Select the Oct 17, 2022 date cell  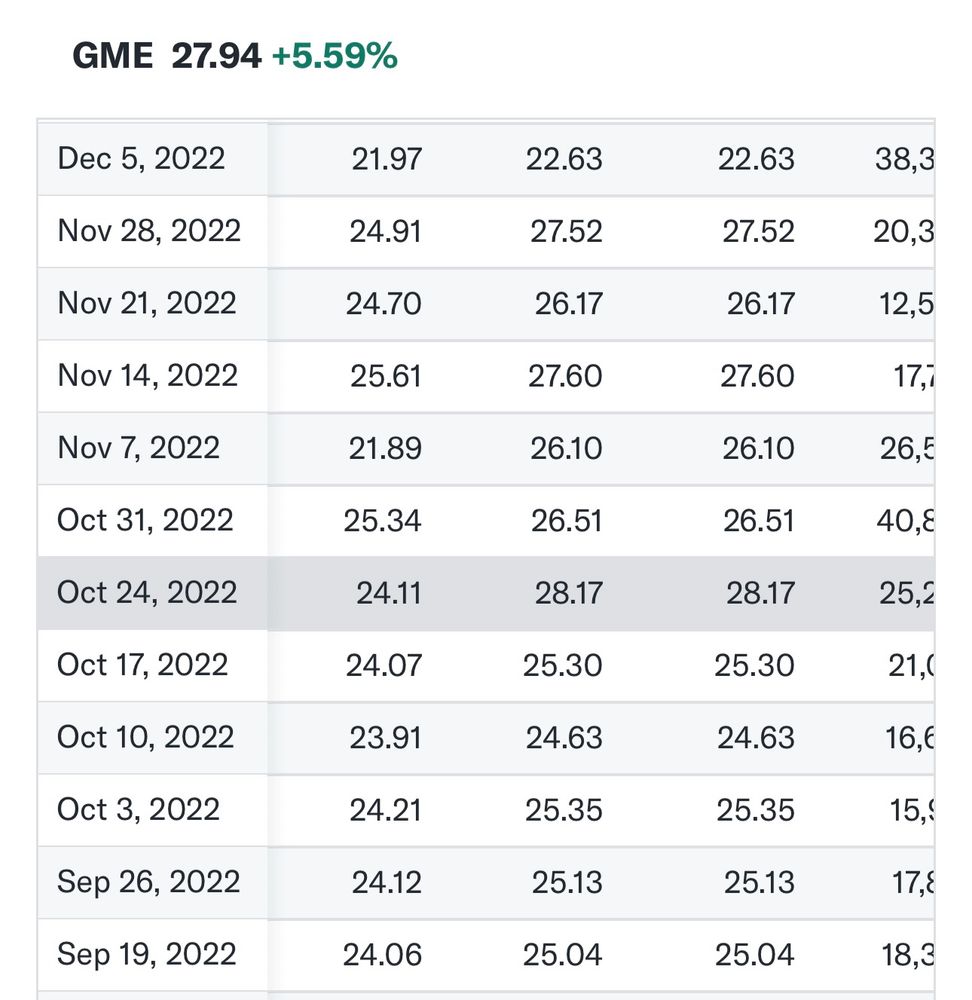[143, 664]
